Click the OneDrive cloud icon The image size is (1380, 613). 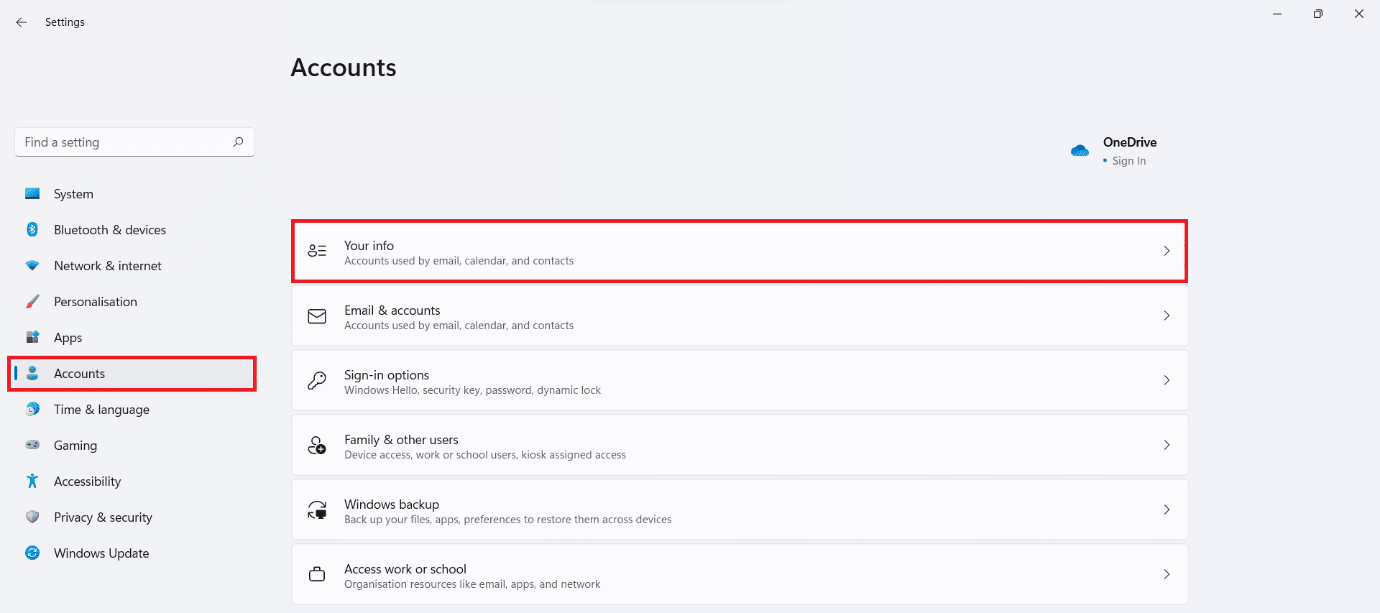[x=1079, y=151]
